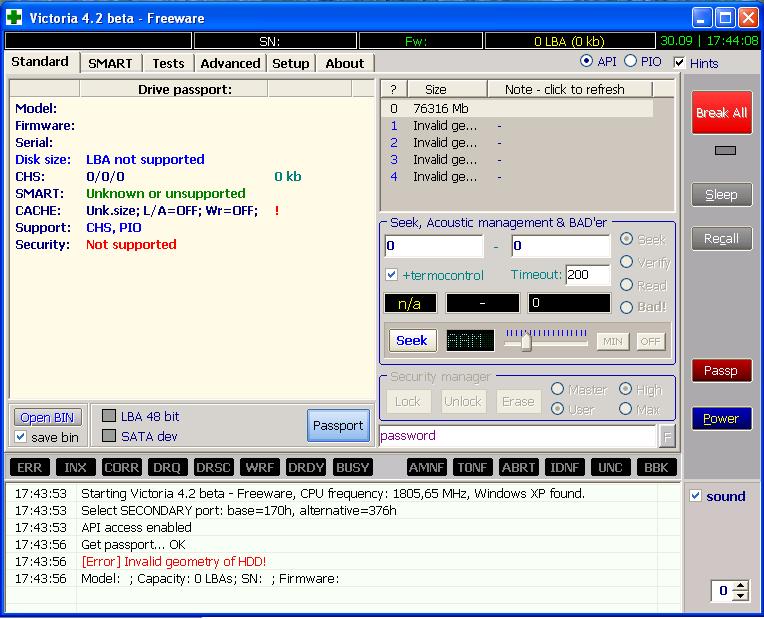Click the AAM slider handle

[x=526, y=342]
